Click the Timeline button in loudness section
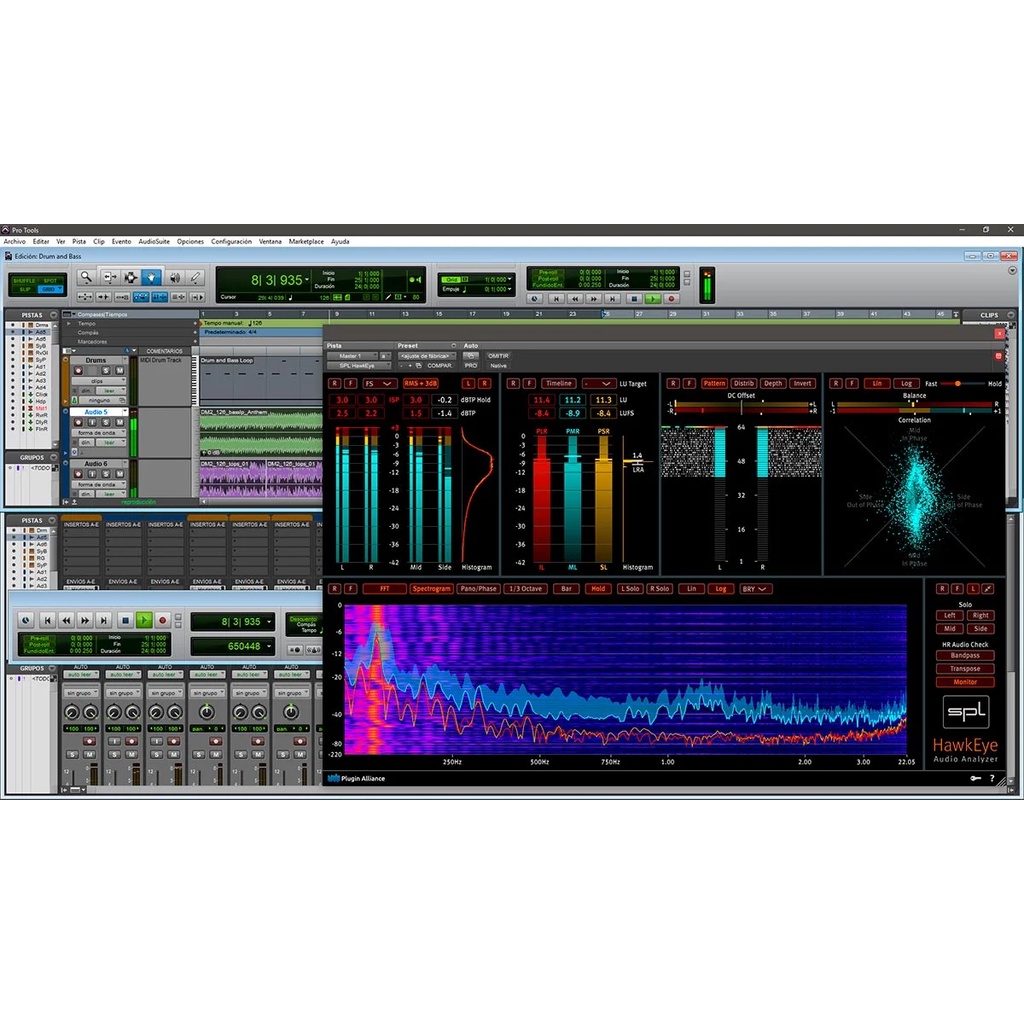The width and height of the screenshot is (1024, 1024). point(558,383)
